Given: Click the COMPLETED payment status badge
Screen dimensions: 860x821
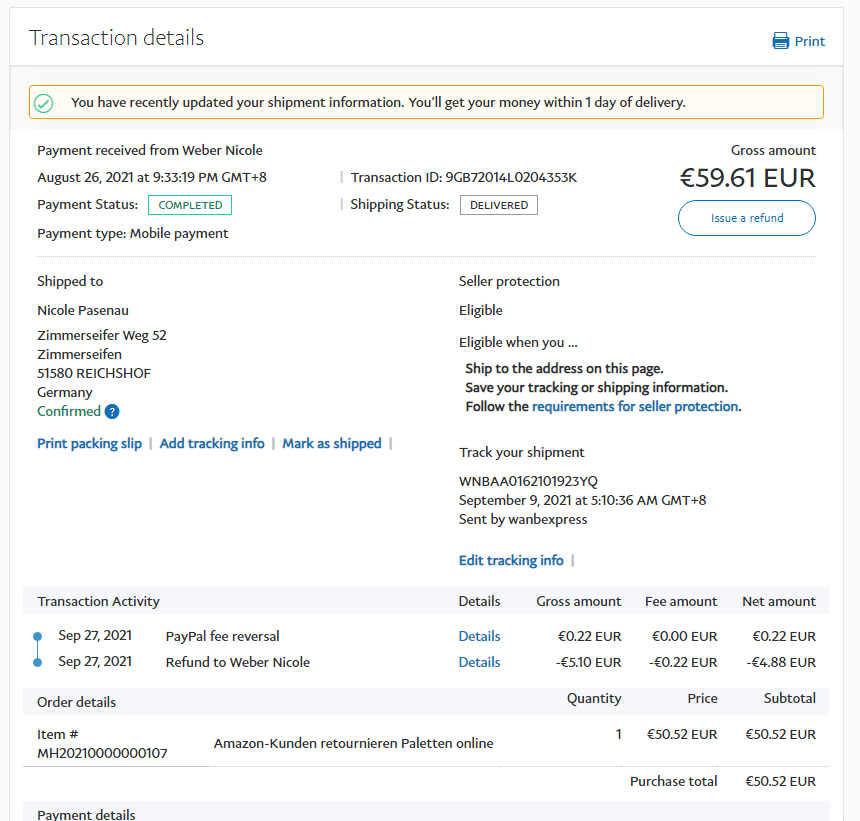Looking at the screenshot, I should point(190,205).
